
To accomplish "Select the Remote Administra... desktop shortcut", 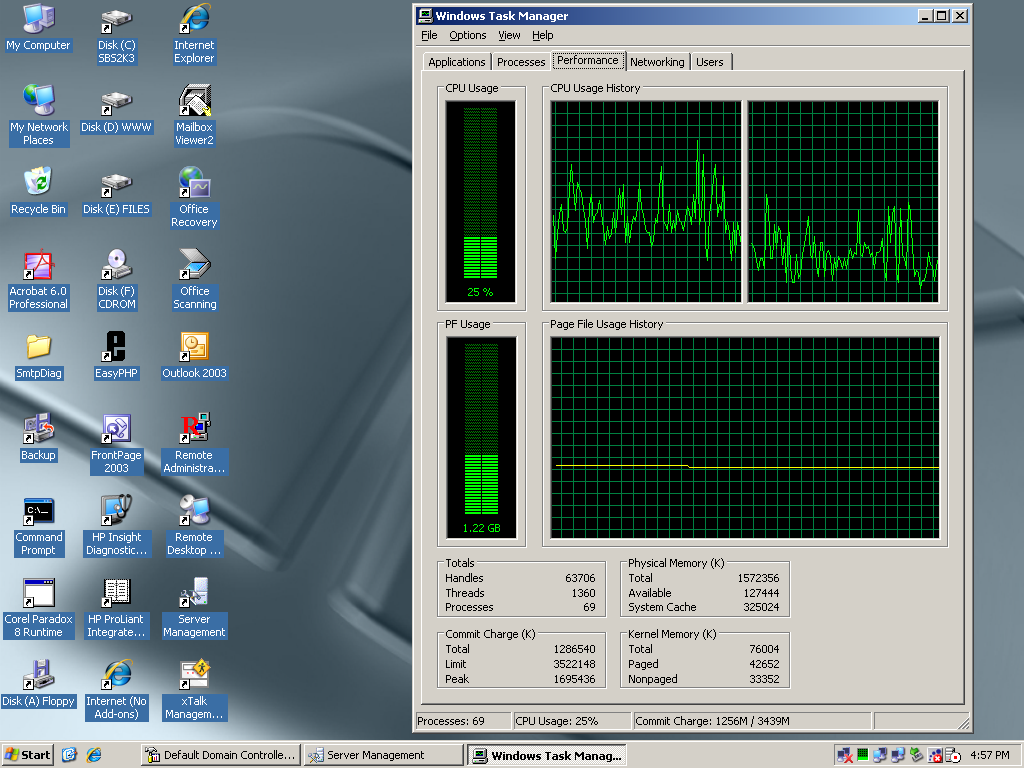I will pos(194,444).
